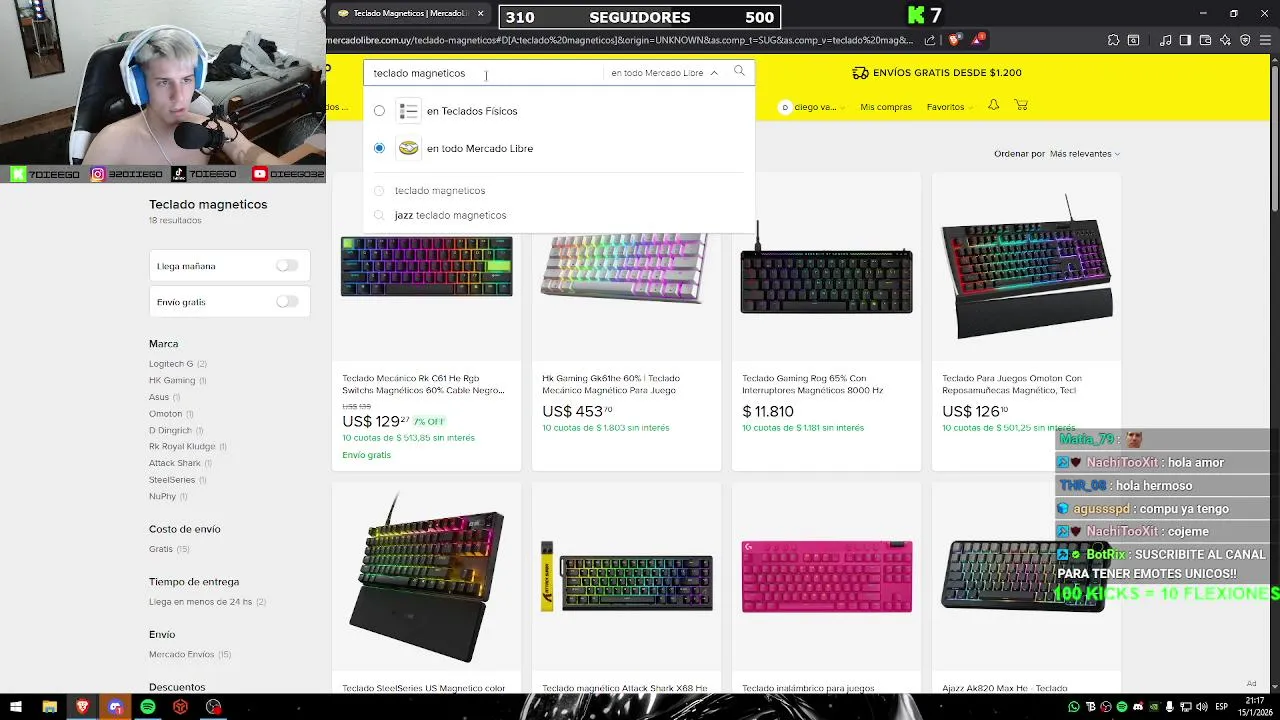Choose jazz teclado magneticos suggestion

[x=450, y=215]
